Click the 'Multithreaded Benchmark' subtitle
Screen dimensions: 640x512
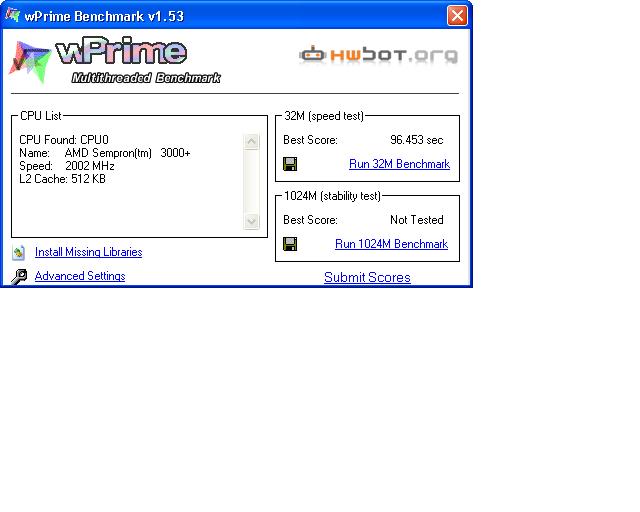coord(146,78)
